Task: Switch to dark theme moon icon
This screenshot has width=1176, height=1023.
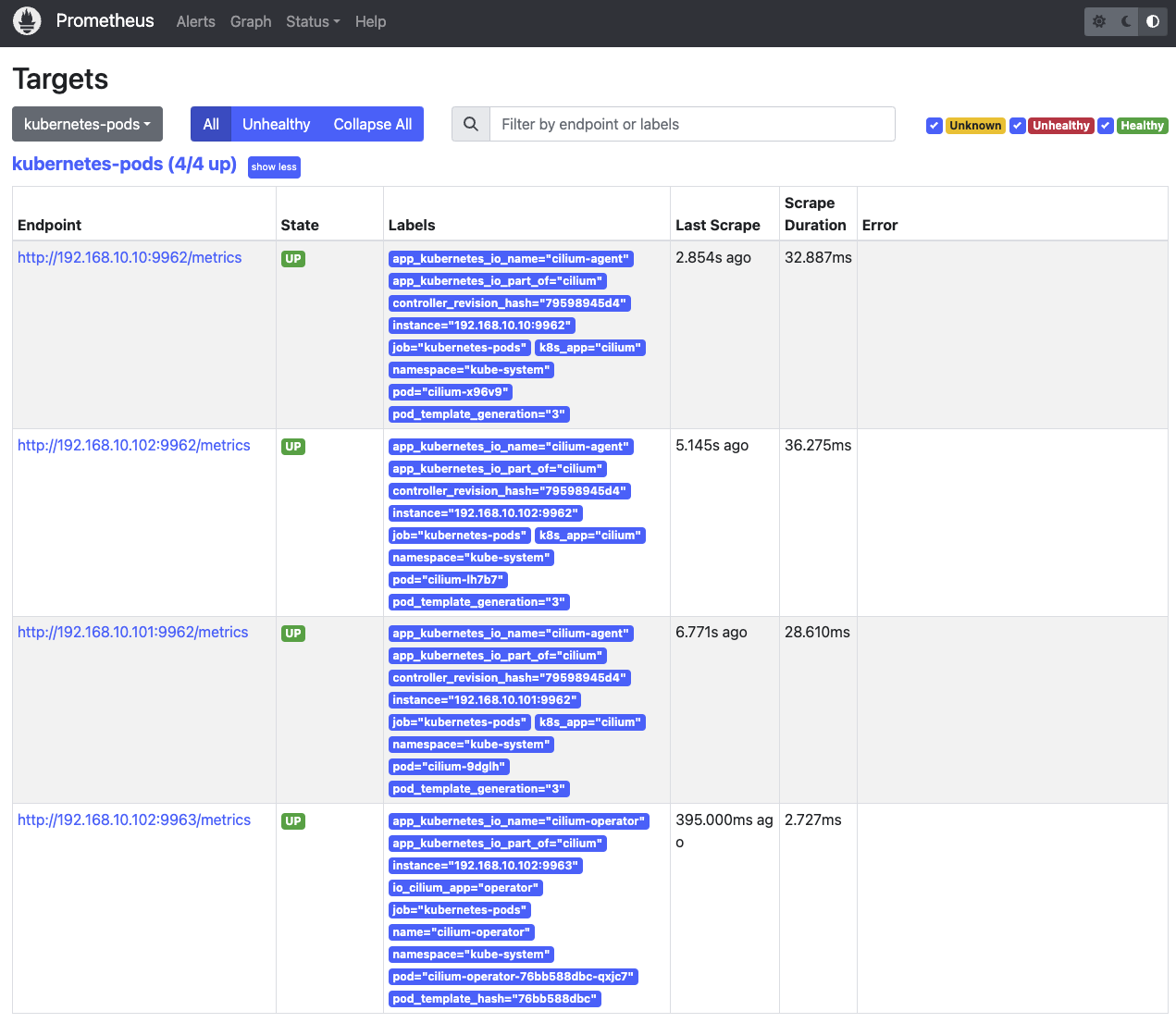Action: 1126,21
